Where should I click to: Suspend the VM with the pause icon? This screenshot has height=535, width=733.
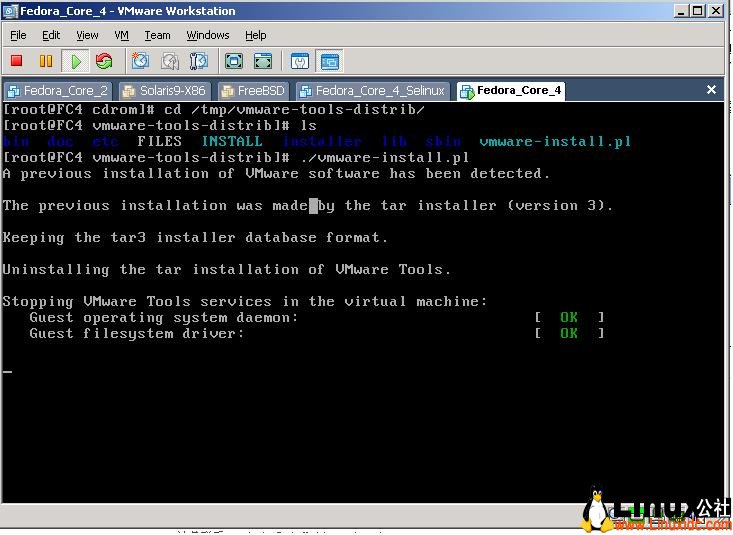(x=46, y=61)
